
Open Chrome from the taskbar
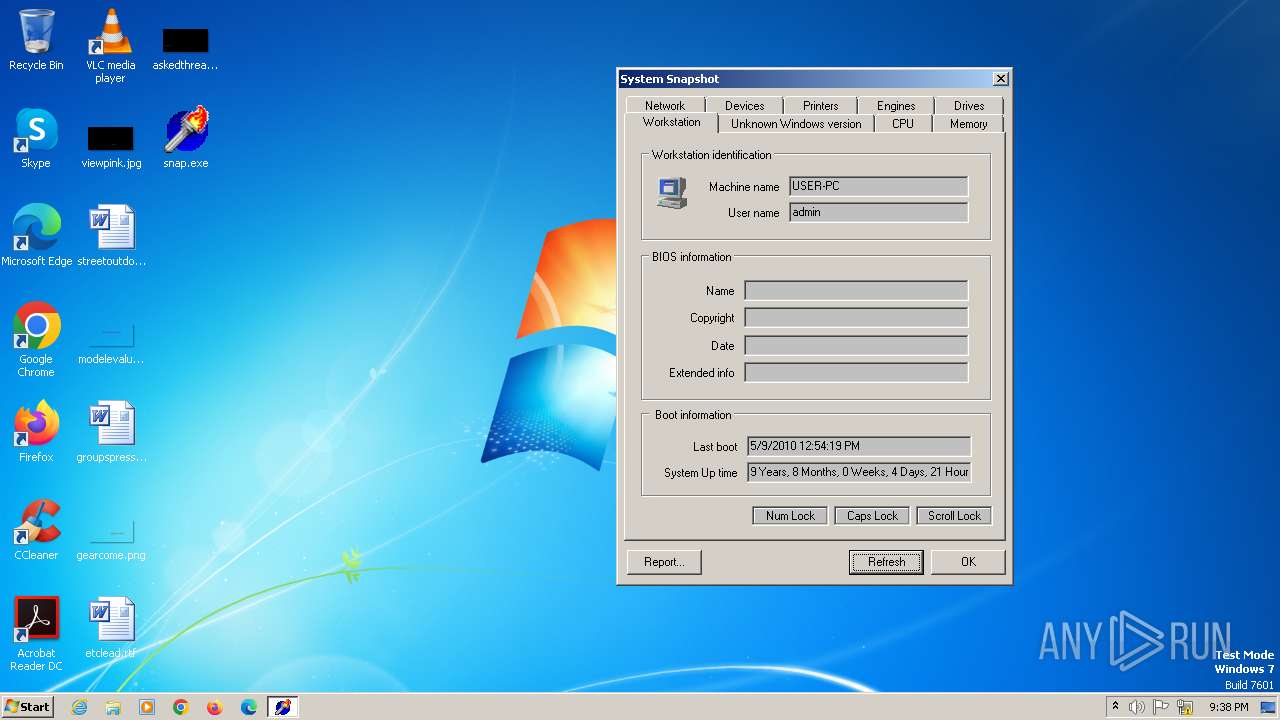click(181, 707)
